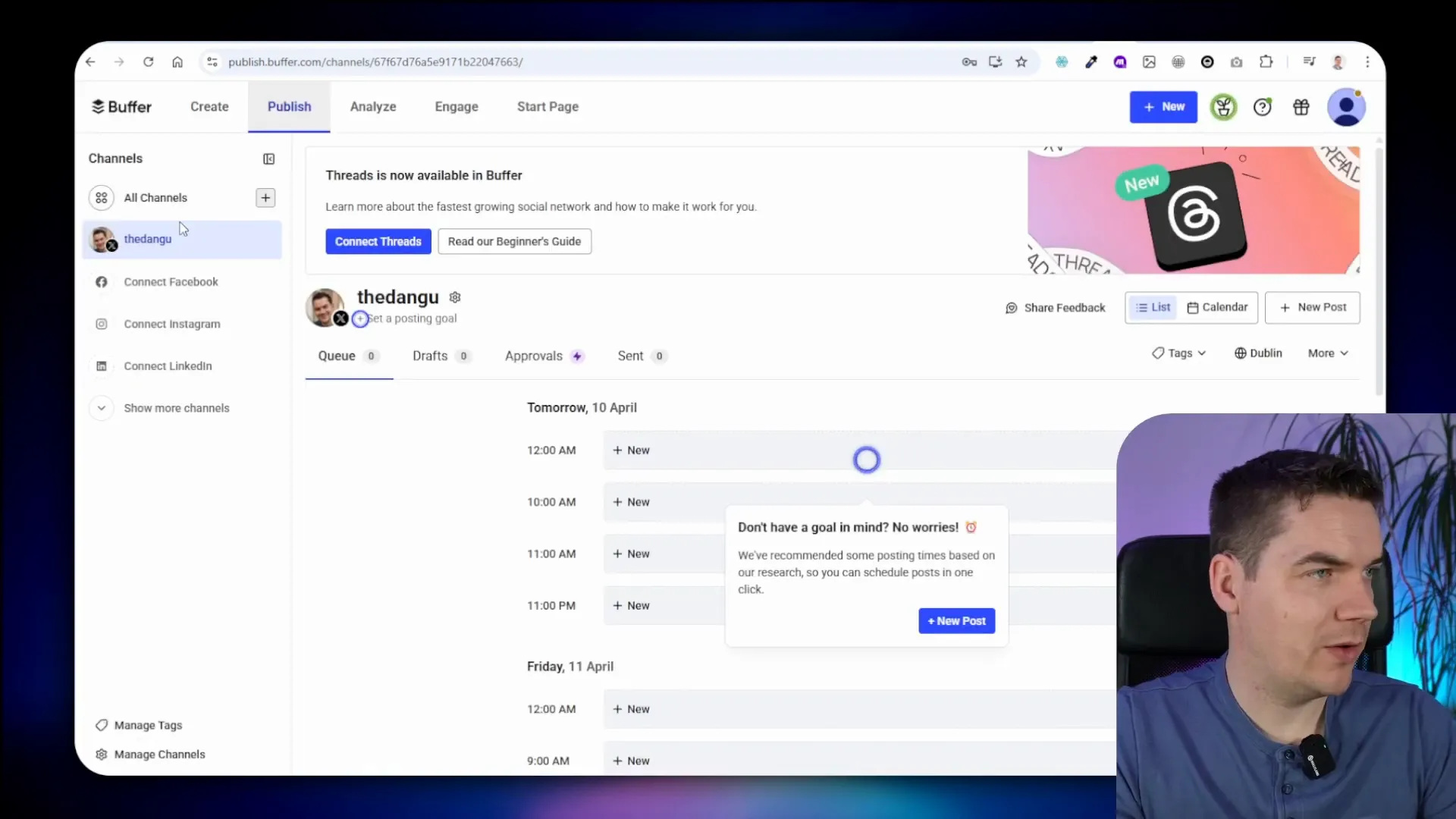
Task: Add a post in the Tomorrow 10:00 AM slot
Action: click(x=859, y=502)
